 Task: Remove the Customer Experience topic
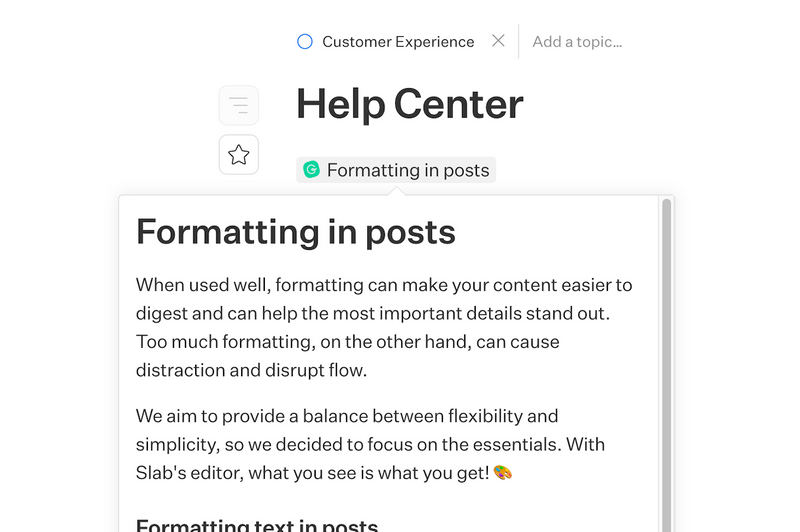pyautogui.click(x=498, y=41)
